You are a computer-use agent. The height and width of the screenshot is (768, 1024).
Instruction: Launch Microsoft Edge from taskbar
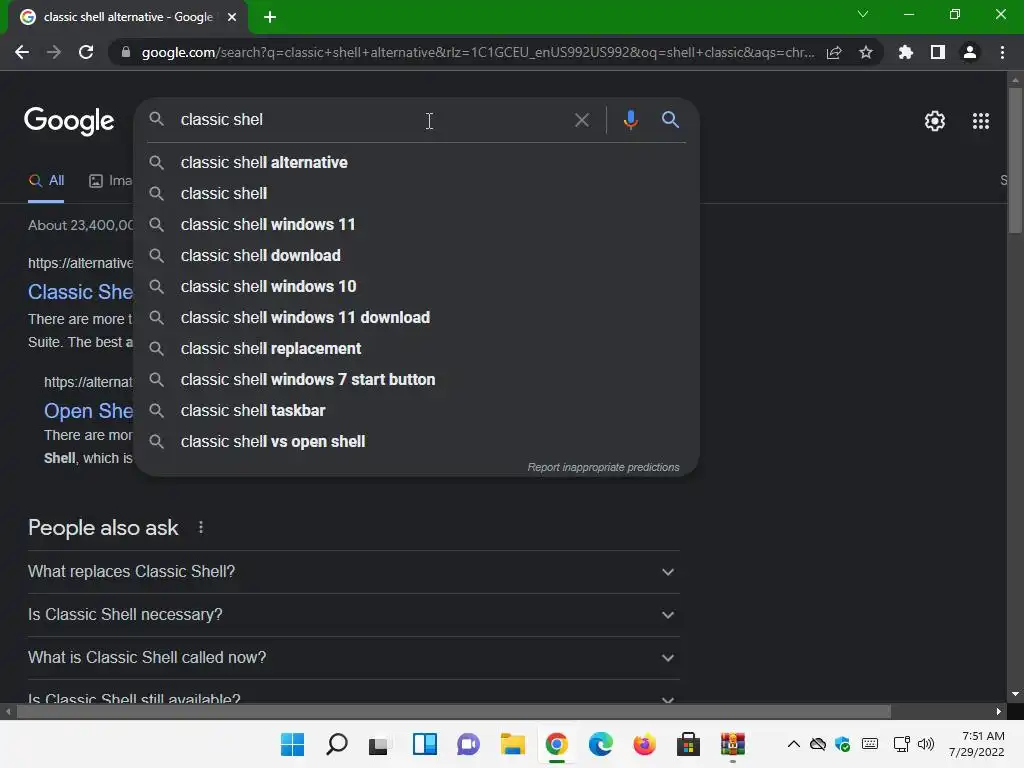pos(600,744)
